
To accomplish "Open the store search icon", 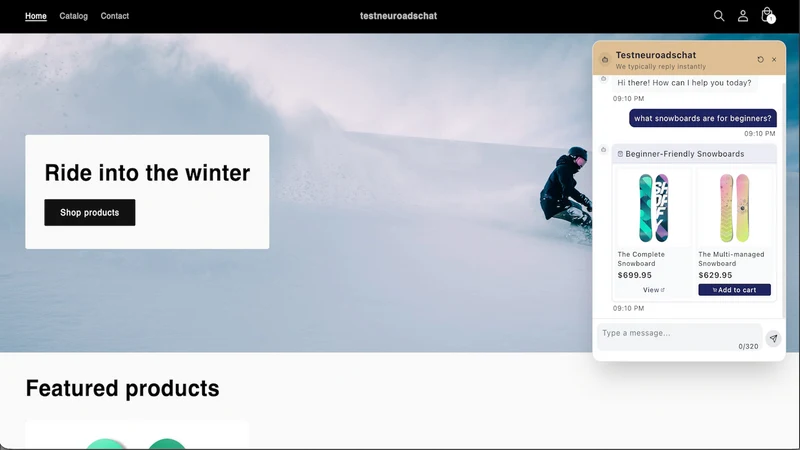I will 719,16.
